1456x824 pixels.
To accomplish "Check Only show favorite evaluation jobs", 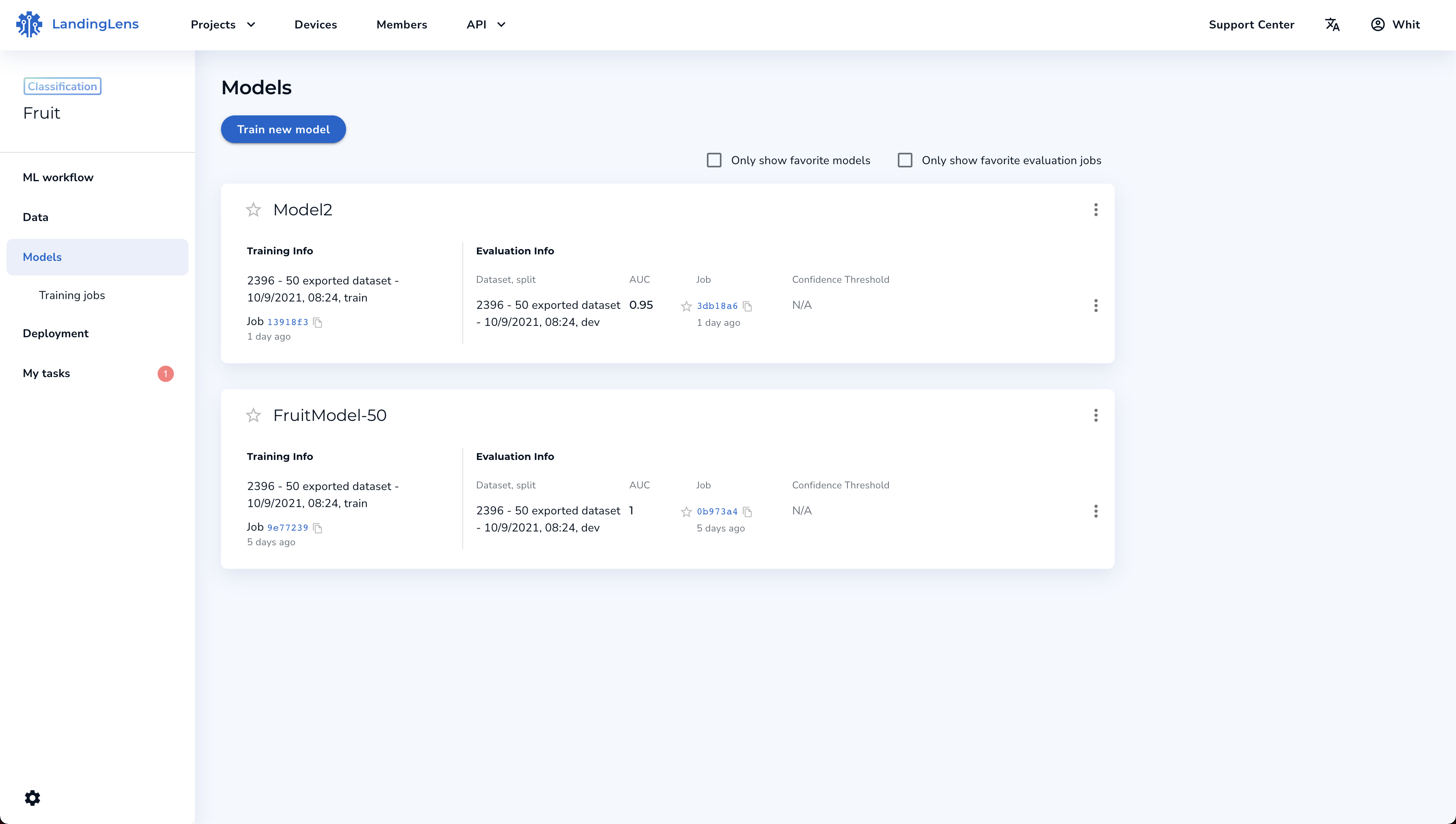I will [904, 160].
